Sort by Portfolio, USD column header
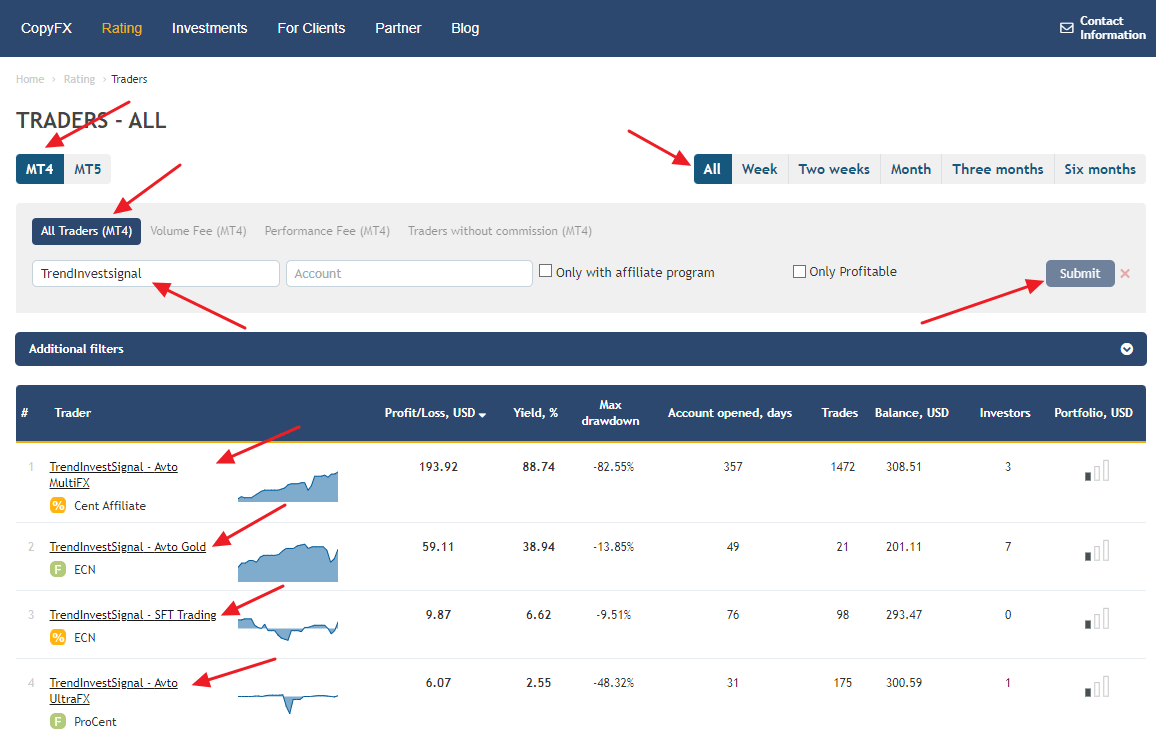1156x732 pixels. point(1093,413)
